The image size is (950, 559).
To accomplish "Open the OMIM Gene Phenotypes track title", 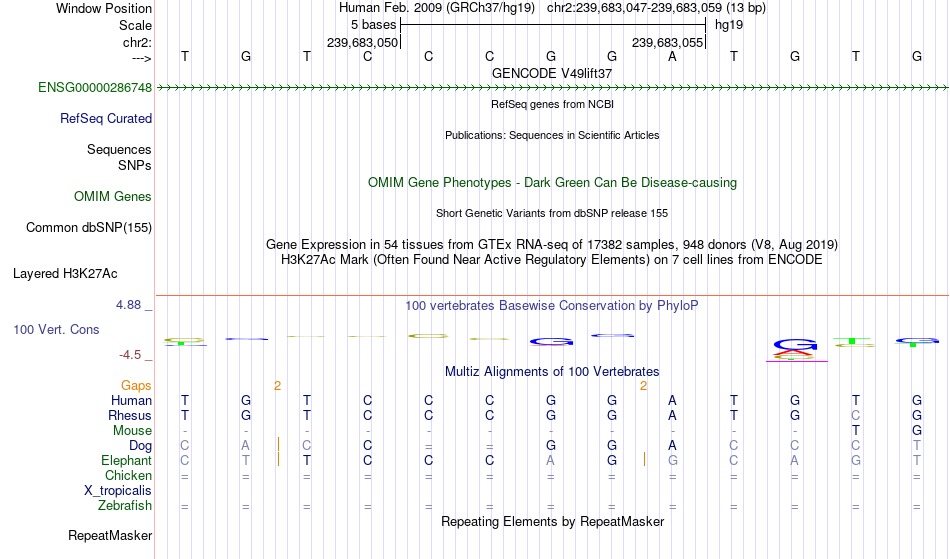I will (x=553, y=183).
